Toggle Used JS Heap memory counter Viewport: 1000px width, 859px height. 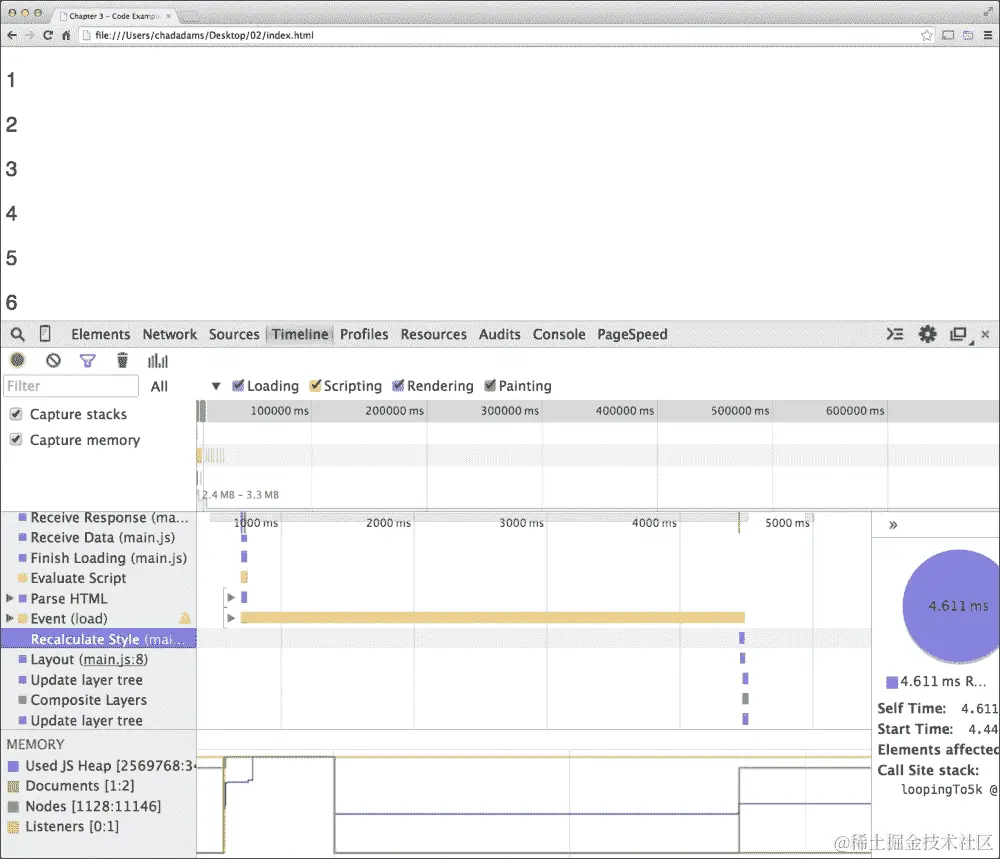click(x=13, y=766)
